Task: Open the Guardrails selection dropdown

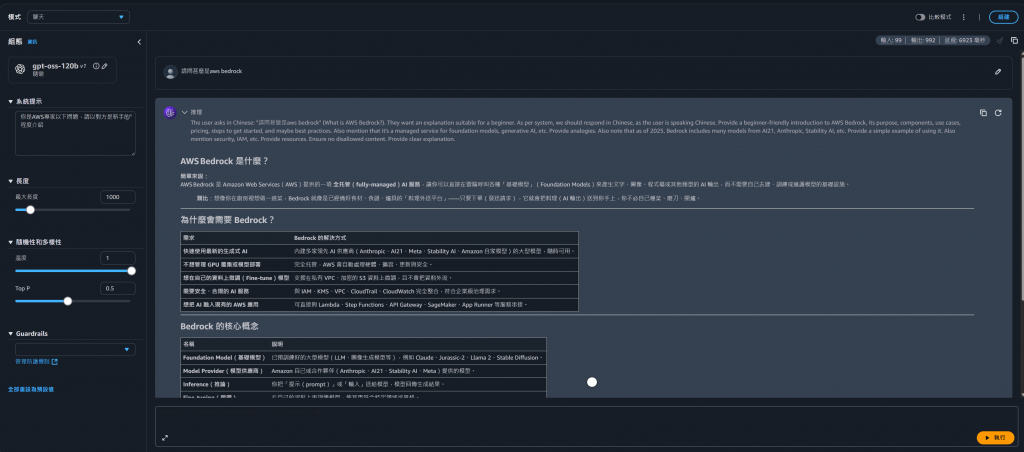Action: [x=75, y=349]
